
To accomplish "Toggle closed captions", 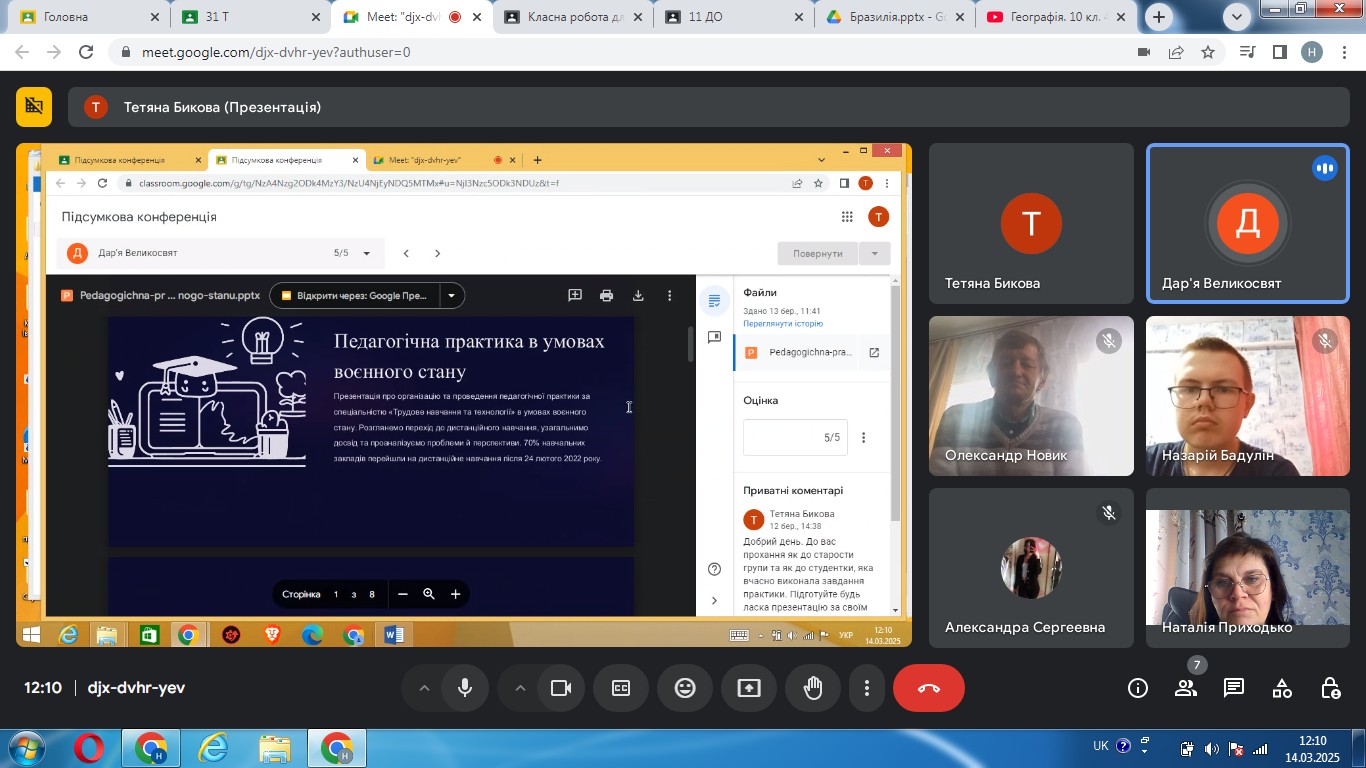I will click(x=621, y=688).
